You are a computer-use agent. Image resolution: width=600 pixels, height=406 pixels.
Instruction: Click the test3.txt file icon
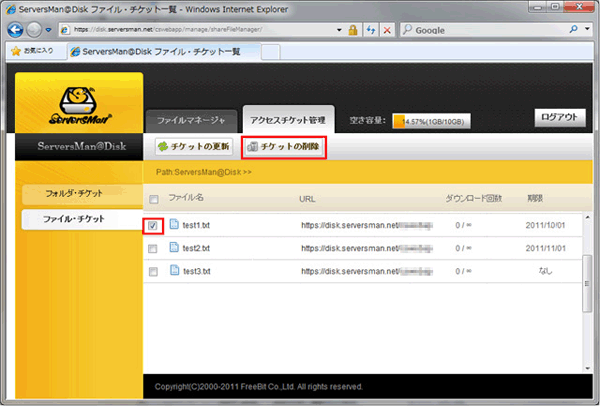(x=173, y=271)
